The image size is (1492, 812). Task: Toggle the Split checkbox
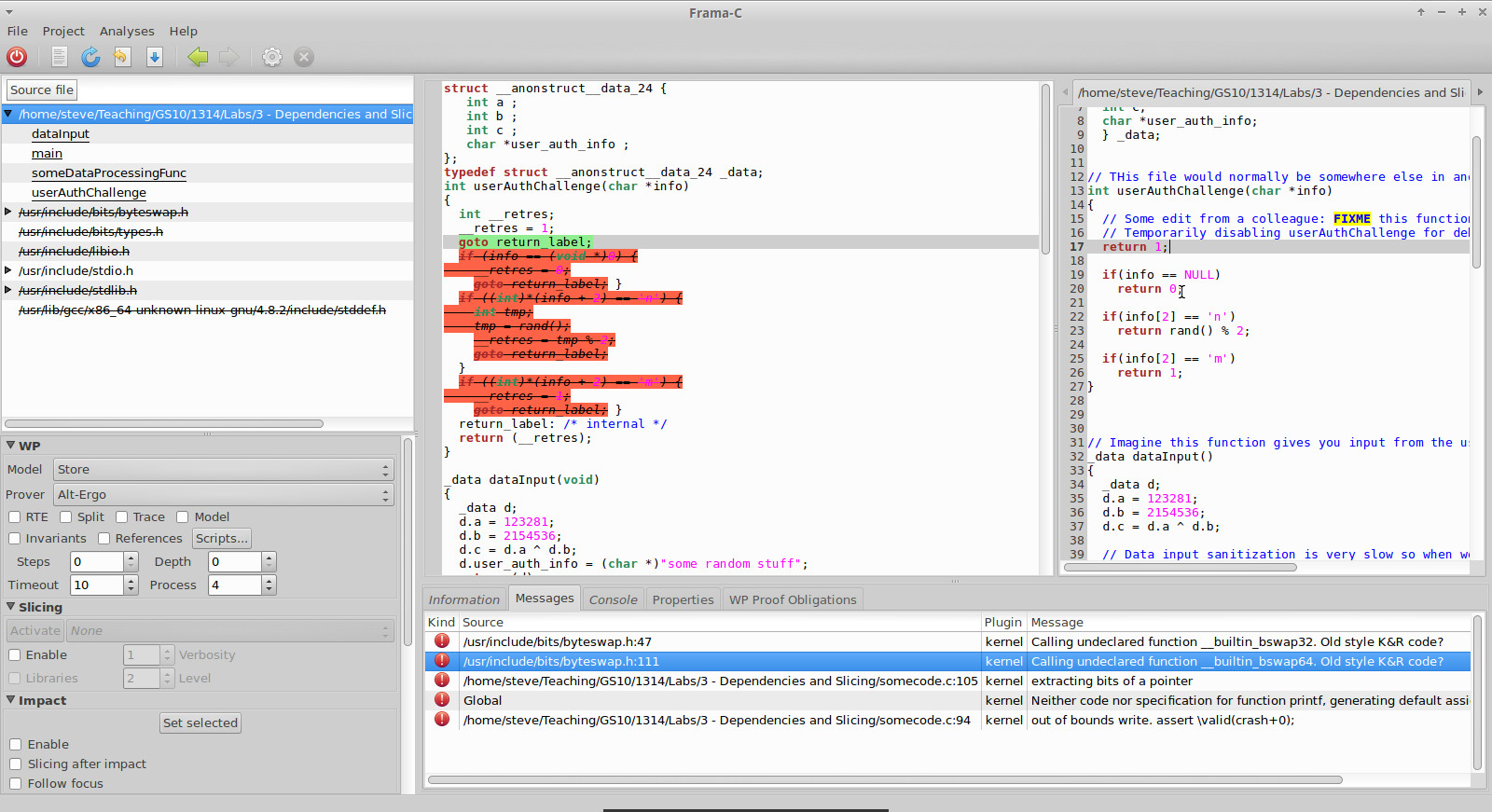pos(66,517)
